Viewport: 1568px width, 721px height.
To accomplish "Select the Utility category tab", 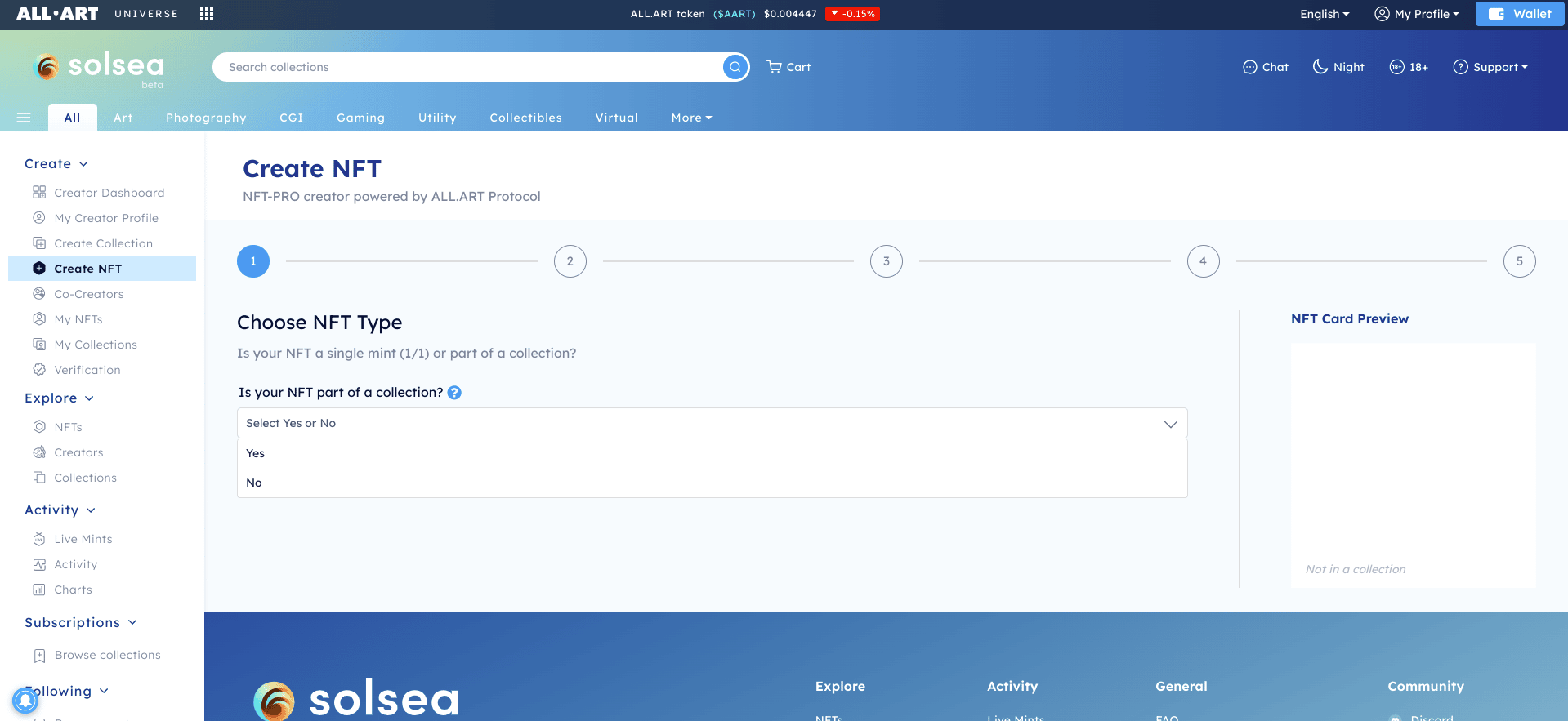I will tap(437, 118).
